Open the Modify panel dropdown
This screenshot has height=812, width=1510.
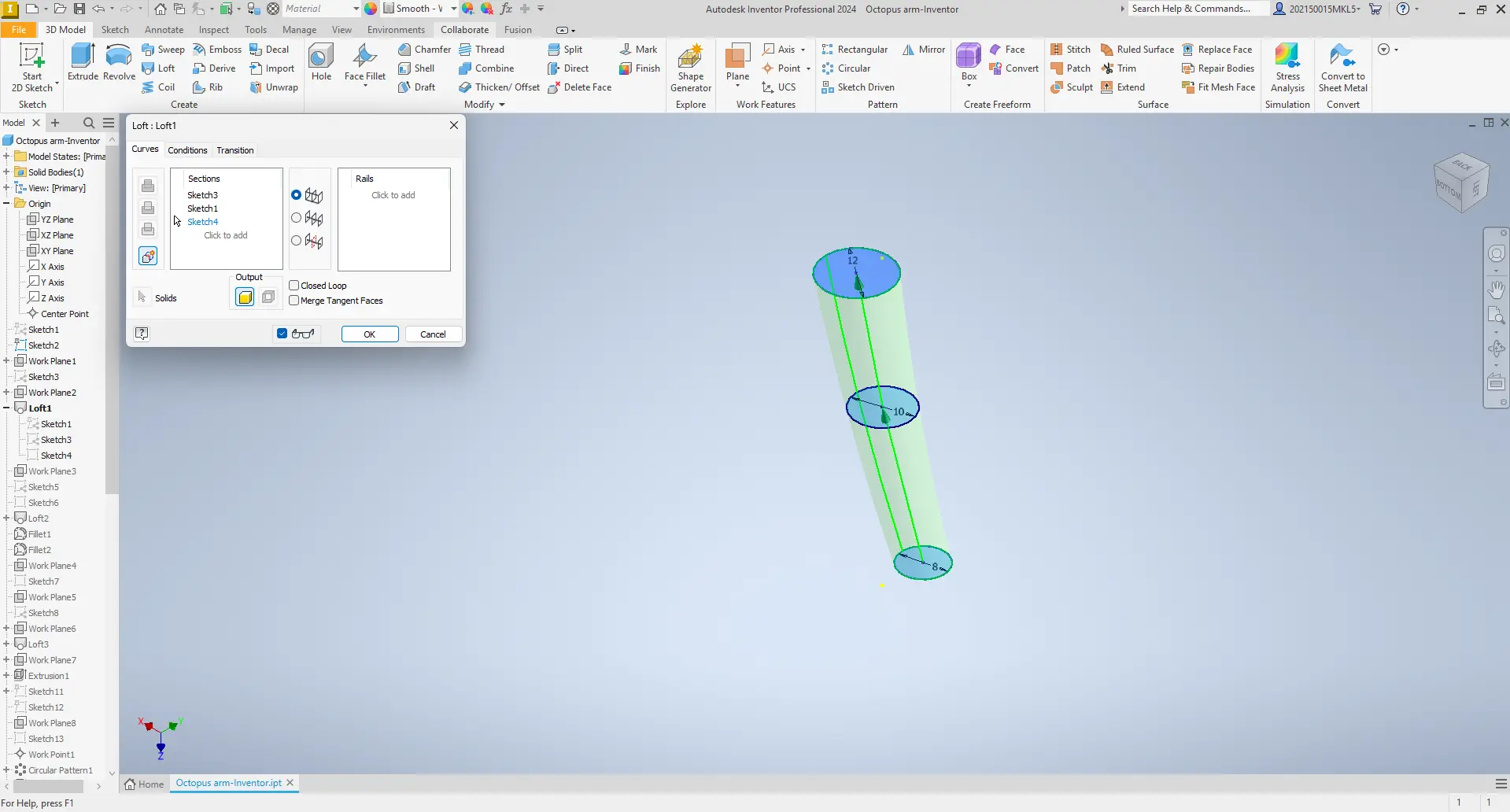(x=503, y=104)
